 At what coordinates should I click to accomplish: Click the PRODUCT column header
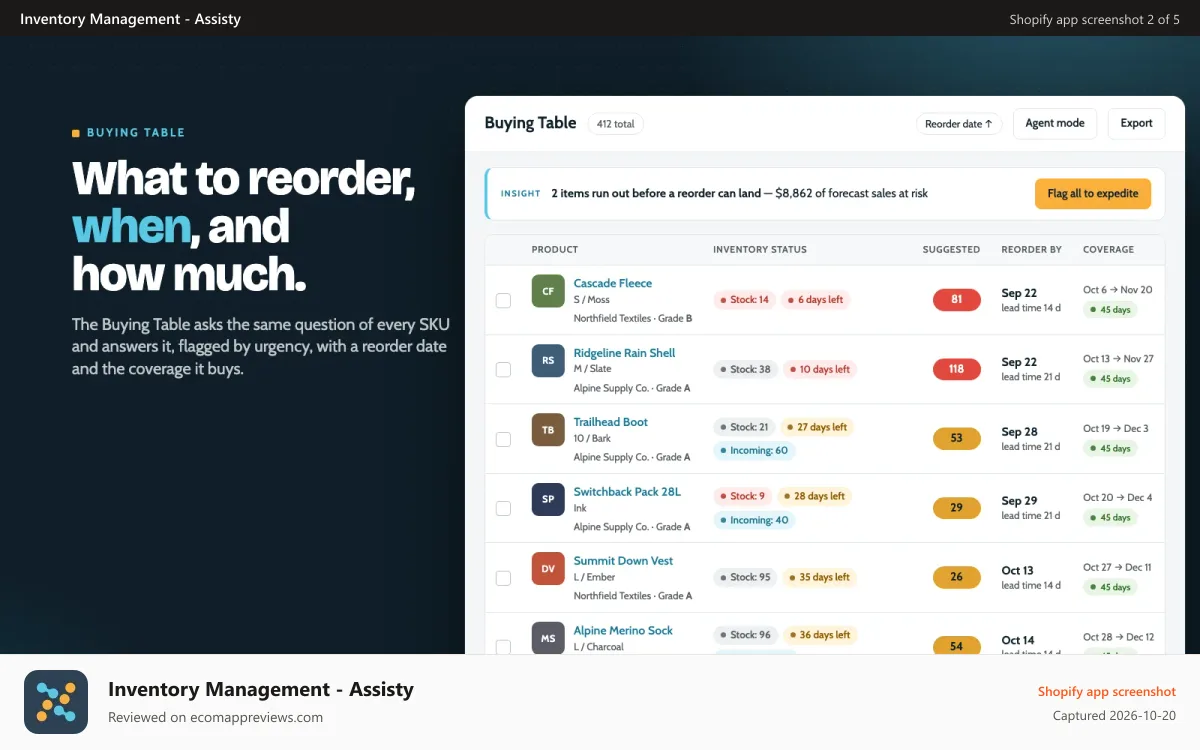point(555,250)
